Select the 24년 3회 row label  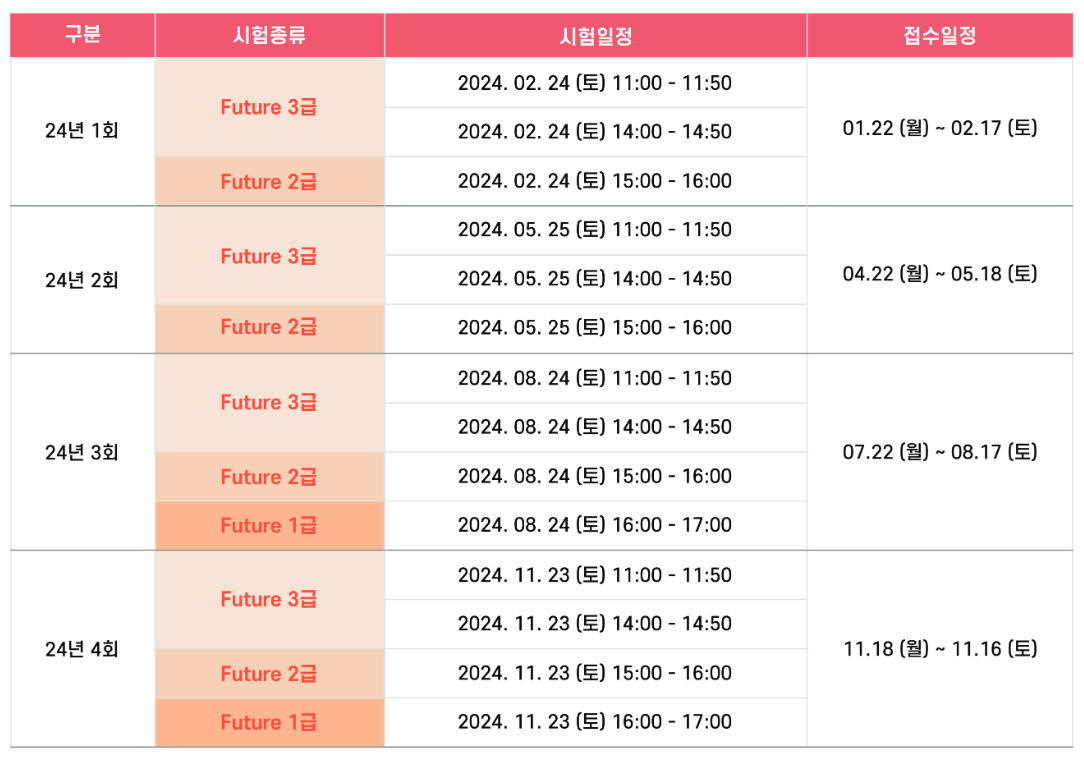coord(82,452)
